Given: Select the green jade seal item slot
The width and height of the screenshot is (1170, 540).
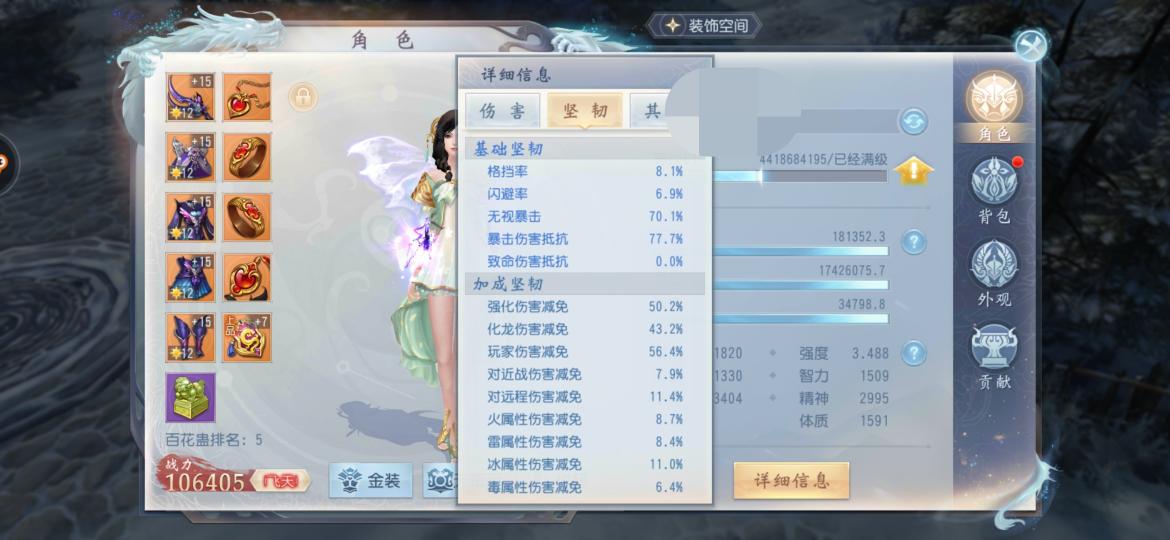Looking at the screenshot, I should pos(190,398).
